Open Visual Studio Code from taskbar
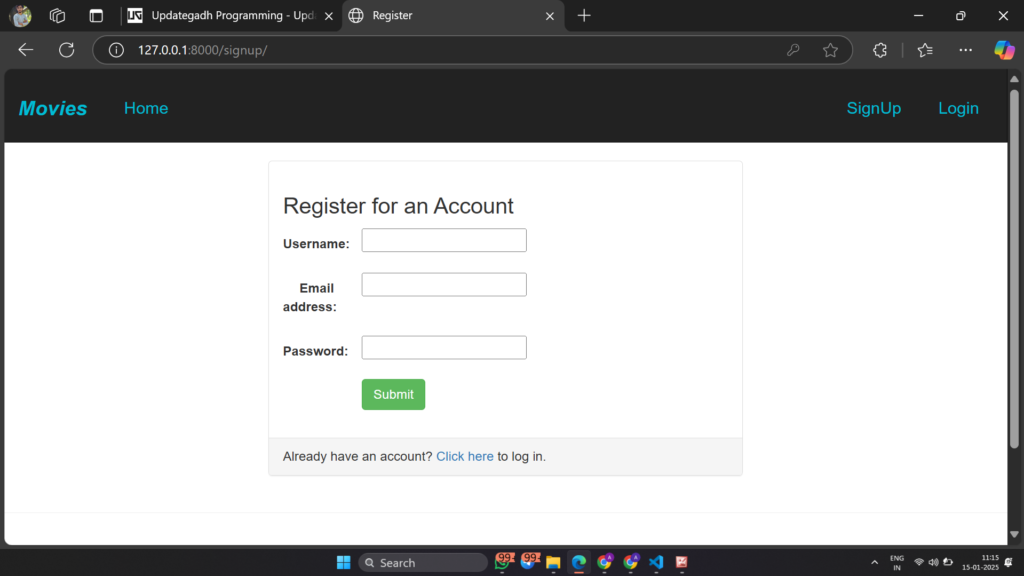Screen dimensions: 1024x576 pyautogui.click(x=656, y=562)
